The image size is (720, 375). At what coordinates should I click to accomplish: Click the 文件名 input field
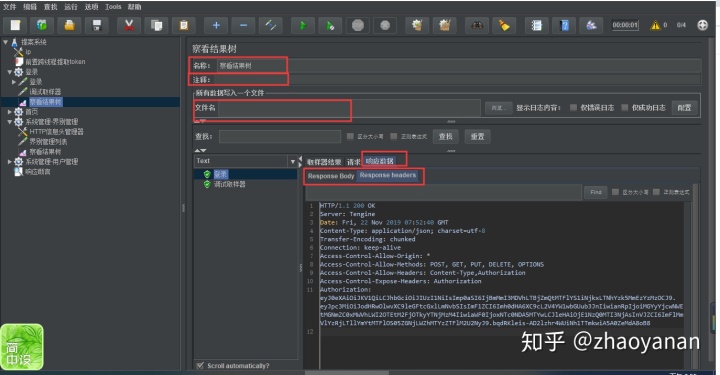point(349,108)
